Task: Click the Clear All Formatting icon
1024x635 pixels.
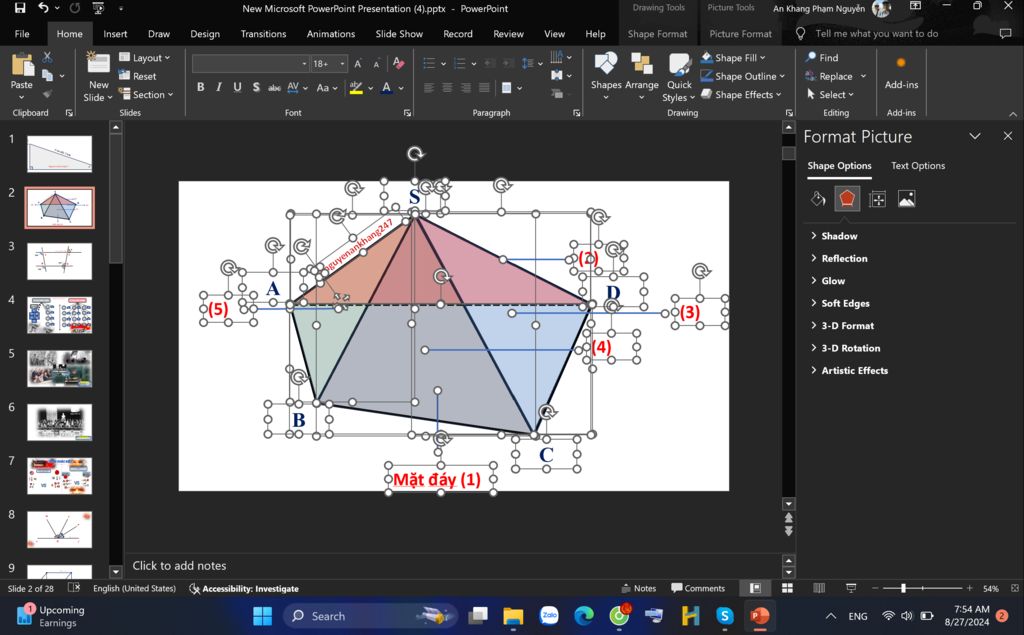Action: (399, 63)
